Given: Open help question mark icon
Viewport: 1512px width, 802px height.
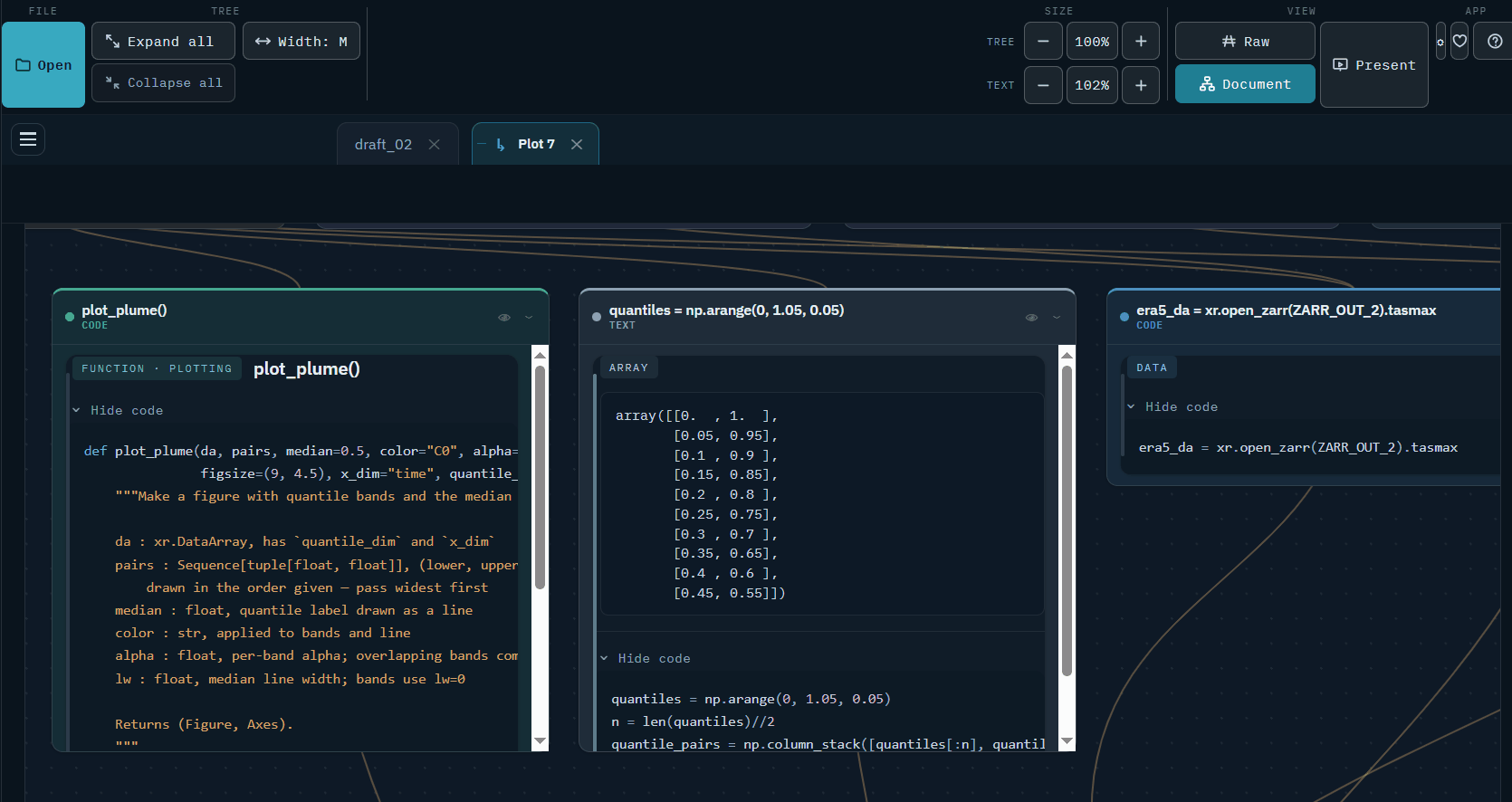Looking at the screenshot, I should [1495, 42].
